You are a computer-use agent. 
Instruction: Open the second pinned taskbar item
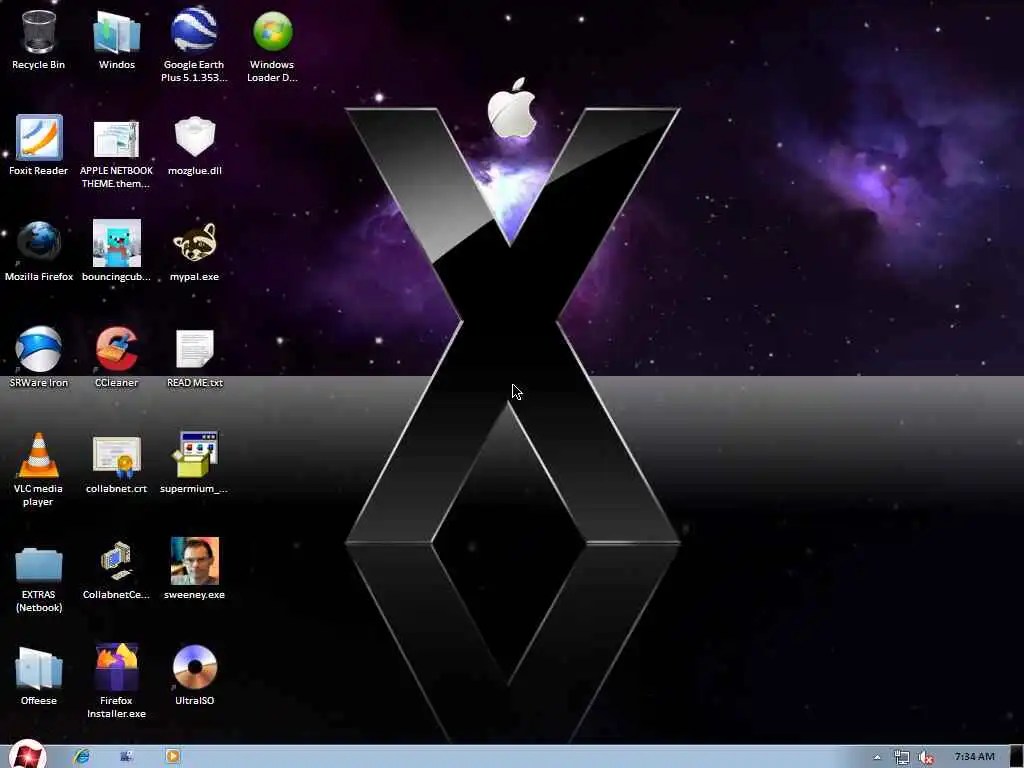coord(127,756)
